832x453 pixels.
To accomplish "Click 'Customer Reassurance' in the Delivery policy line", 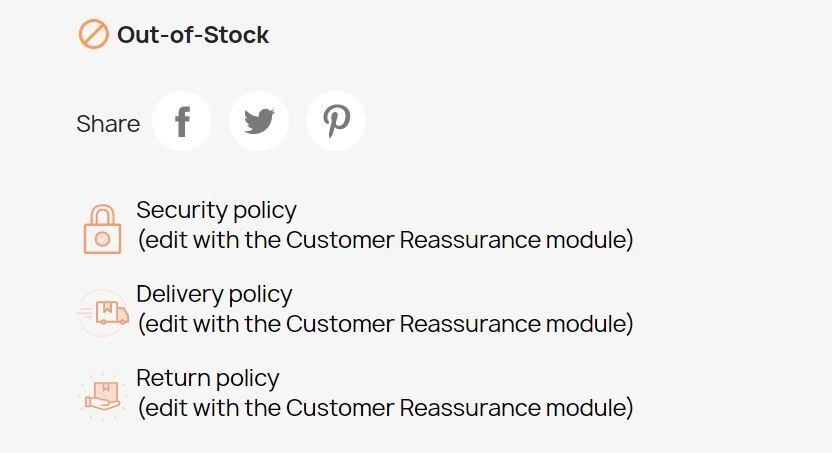I will pos(413,324).
